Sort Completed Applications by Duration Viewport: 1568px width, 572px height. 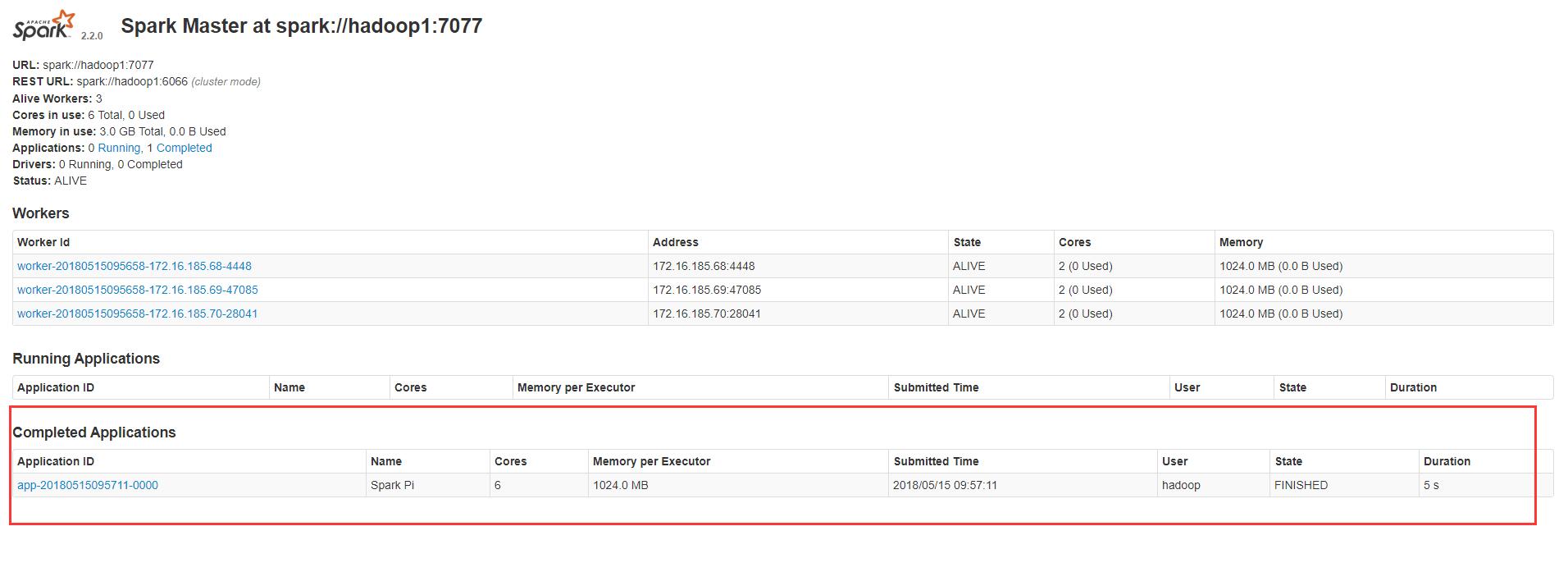point(1447,461)
